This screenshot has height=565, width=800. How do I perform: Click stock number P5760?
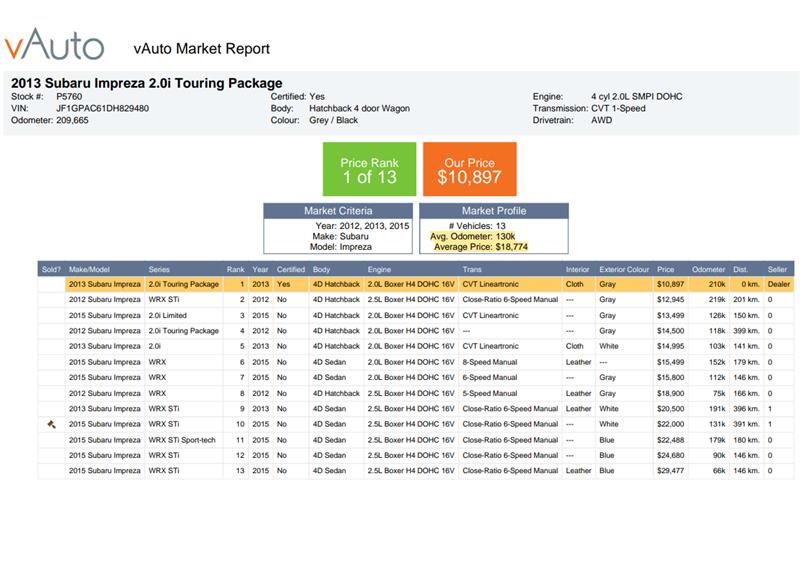[69, 96]
